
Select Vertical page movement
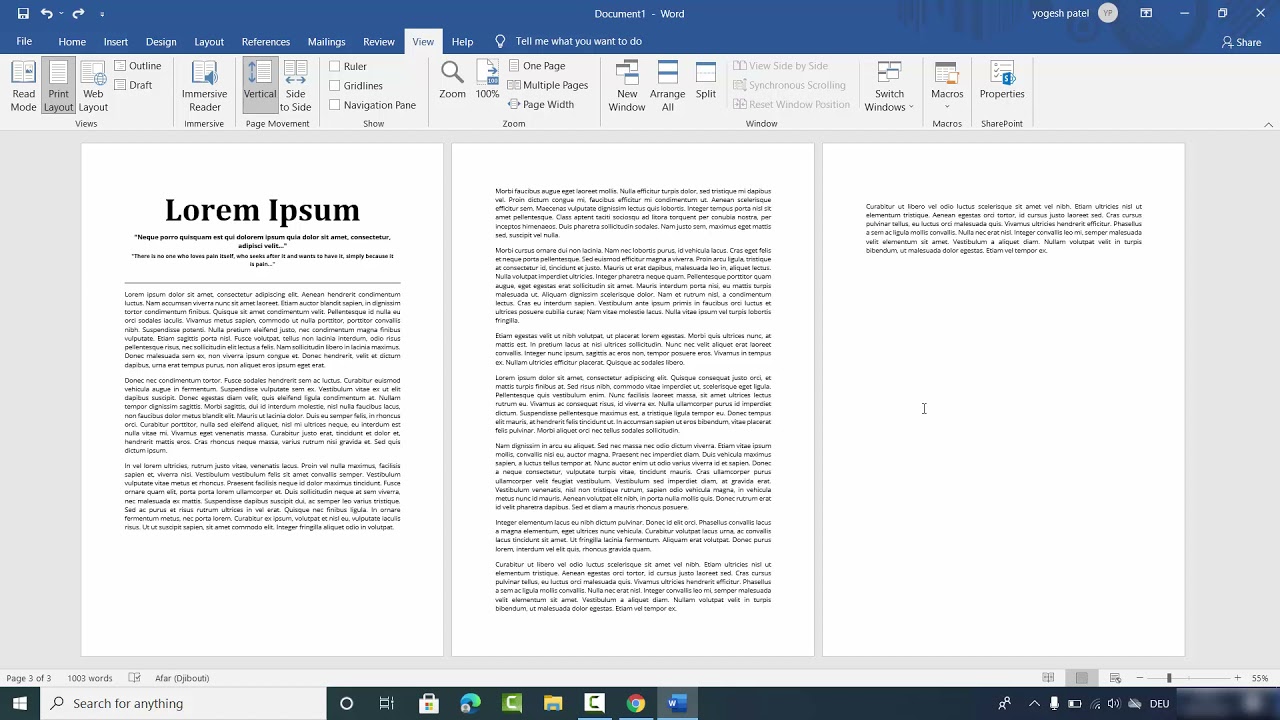260,87
